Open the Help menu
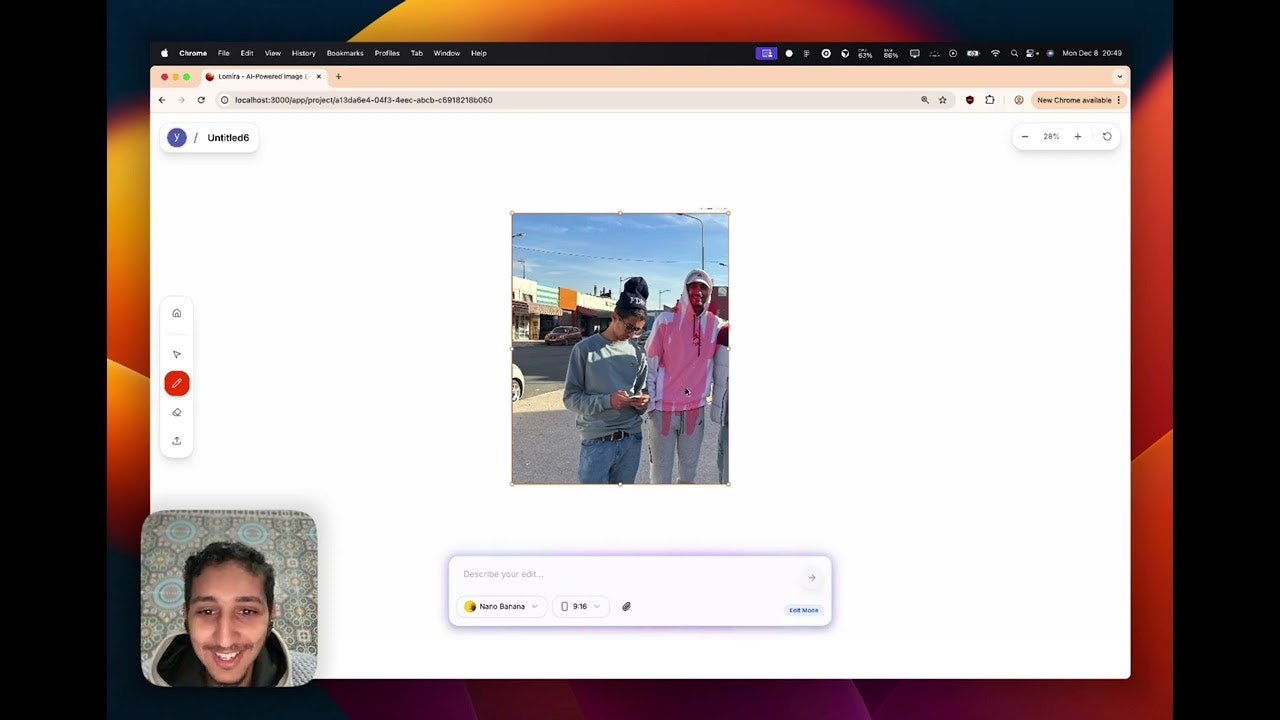Screen dimensions: 1280x720 tap(479, 53)
